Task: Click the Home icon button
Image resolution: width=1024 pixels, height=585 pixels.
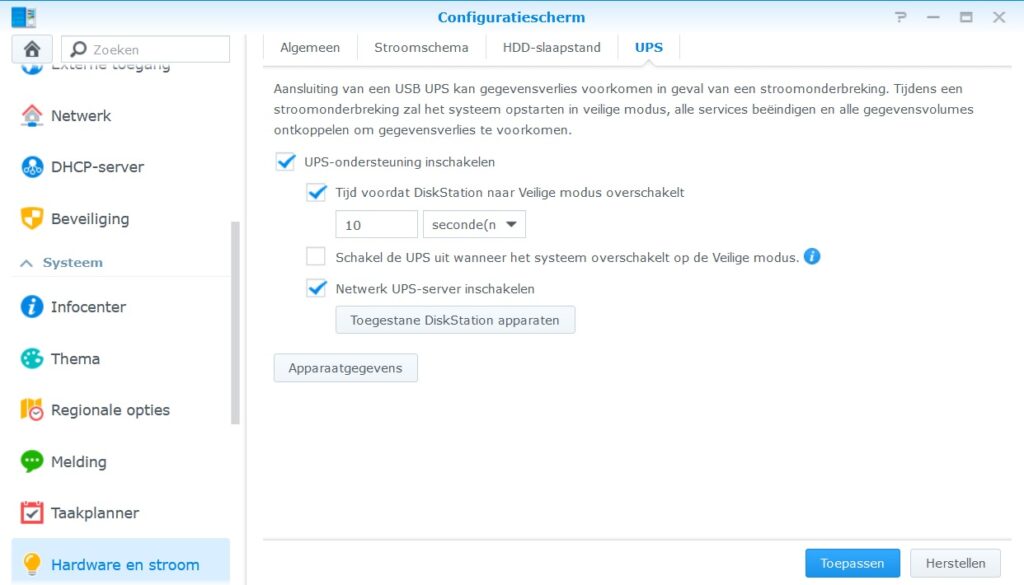Action: (32, 49)
